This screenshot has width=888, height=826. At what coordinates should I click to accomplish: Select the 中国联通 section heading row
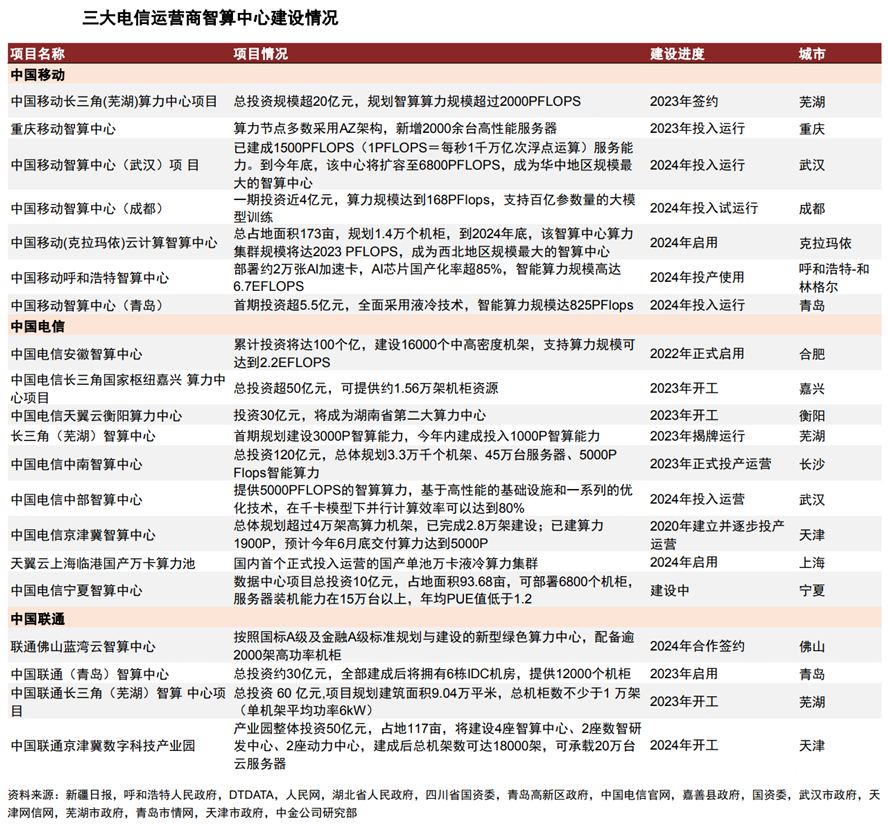(x=444, y=618)
